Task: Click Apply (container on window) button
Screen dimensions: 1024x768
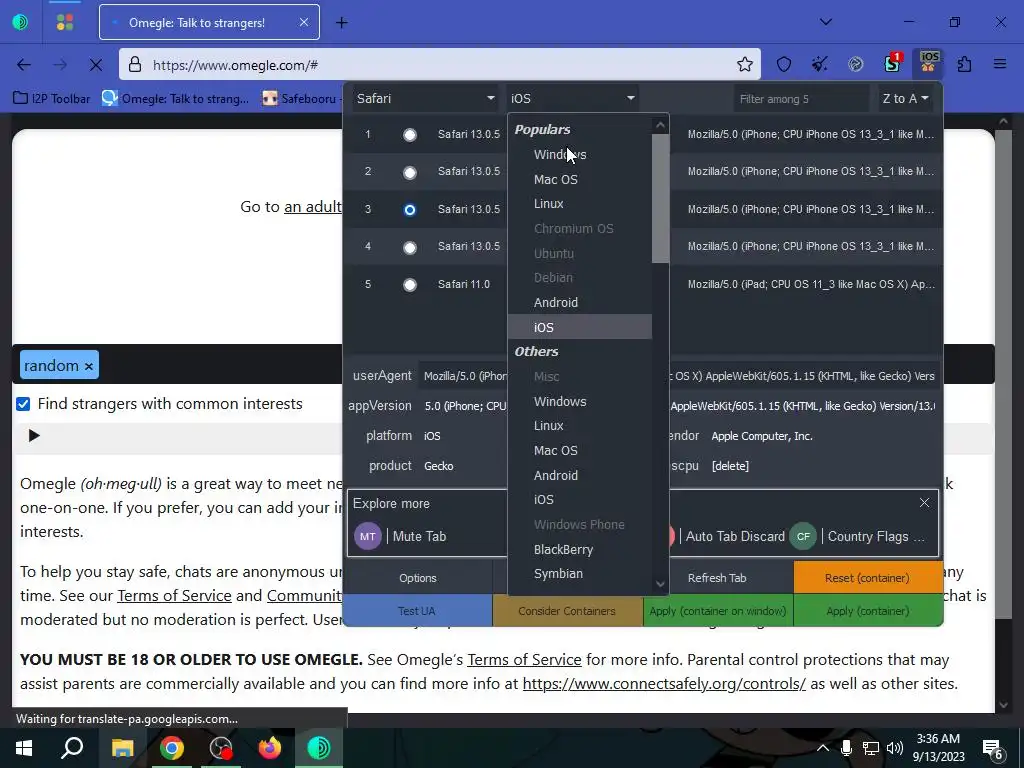Action: click(718, 611)
